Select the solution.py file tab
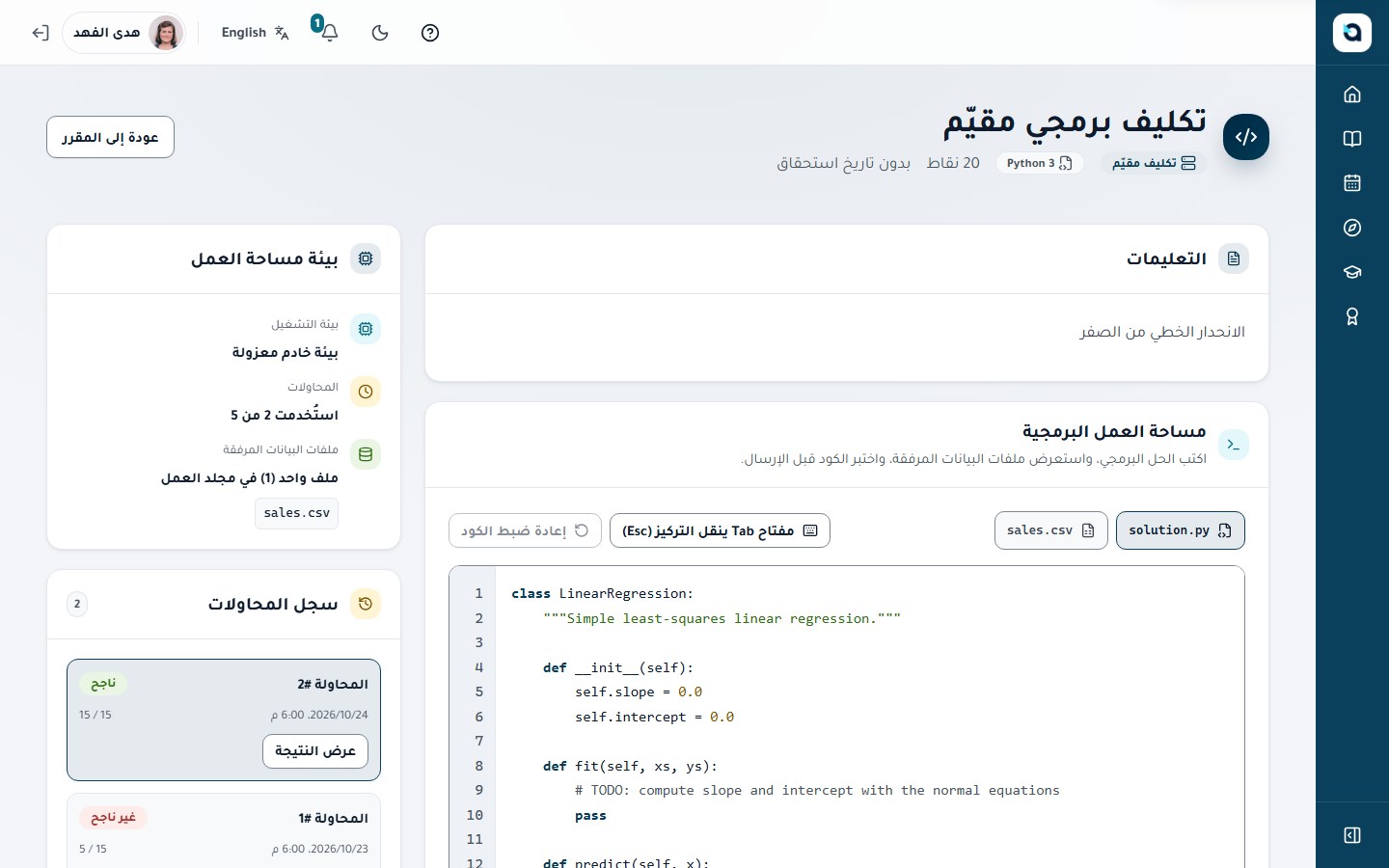The image size is (1389, 868). 1180,530
